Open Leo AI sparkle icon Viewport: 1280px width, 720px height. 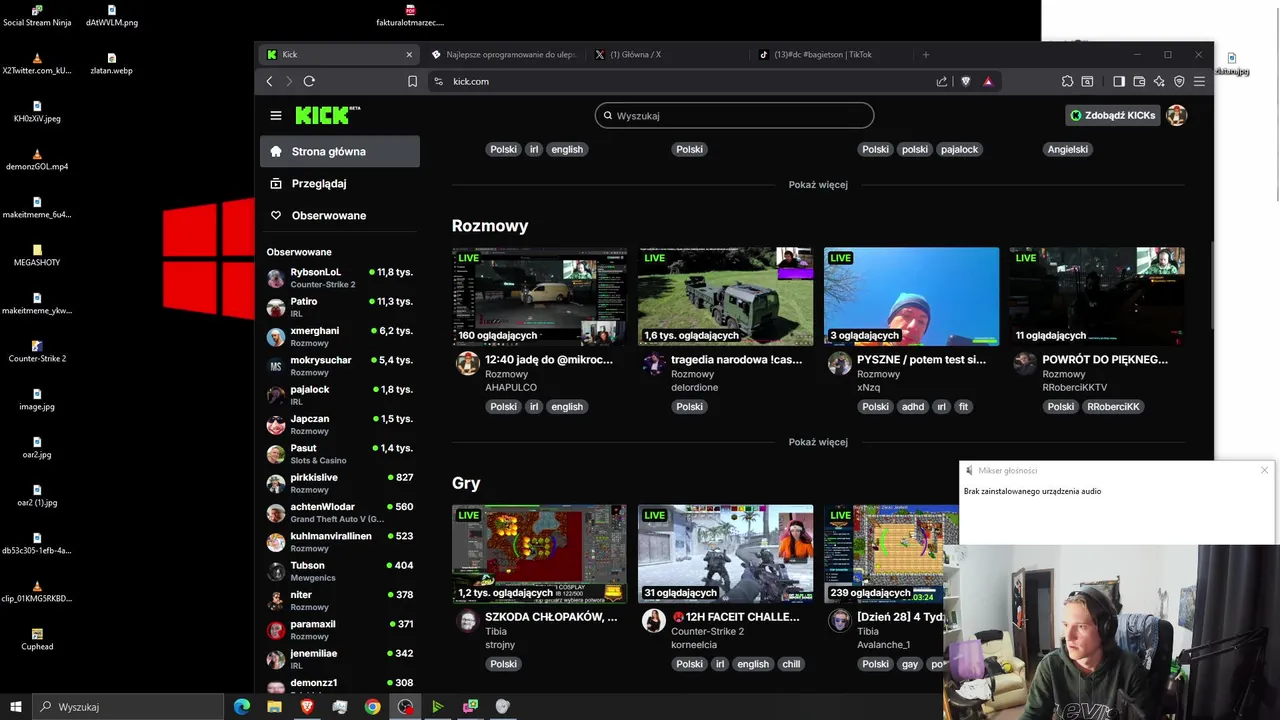1159,81
